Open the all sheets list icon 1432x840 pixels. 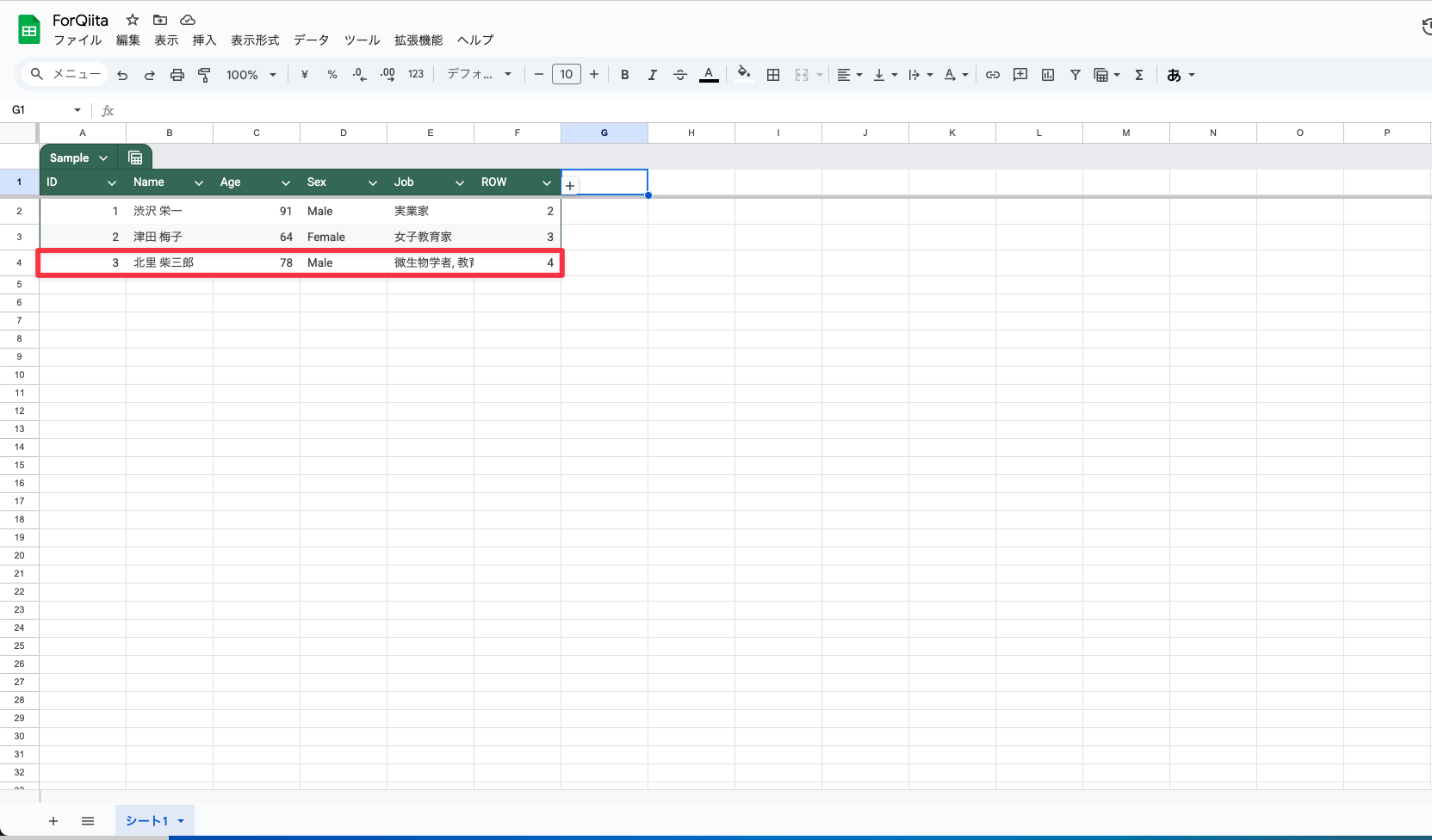click(88, 821)
